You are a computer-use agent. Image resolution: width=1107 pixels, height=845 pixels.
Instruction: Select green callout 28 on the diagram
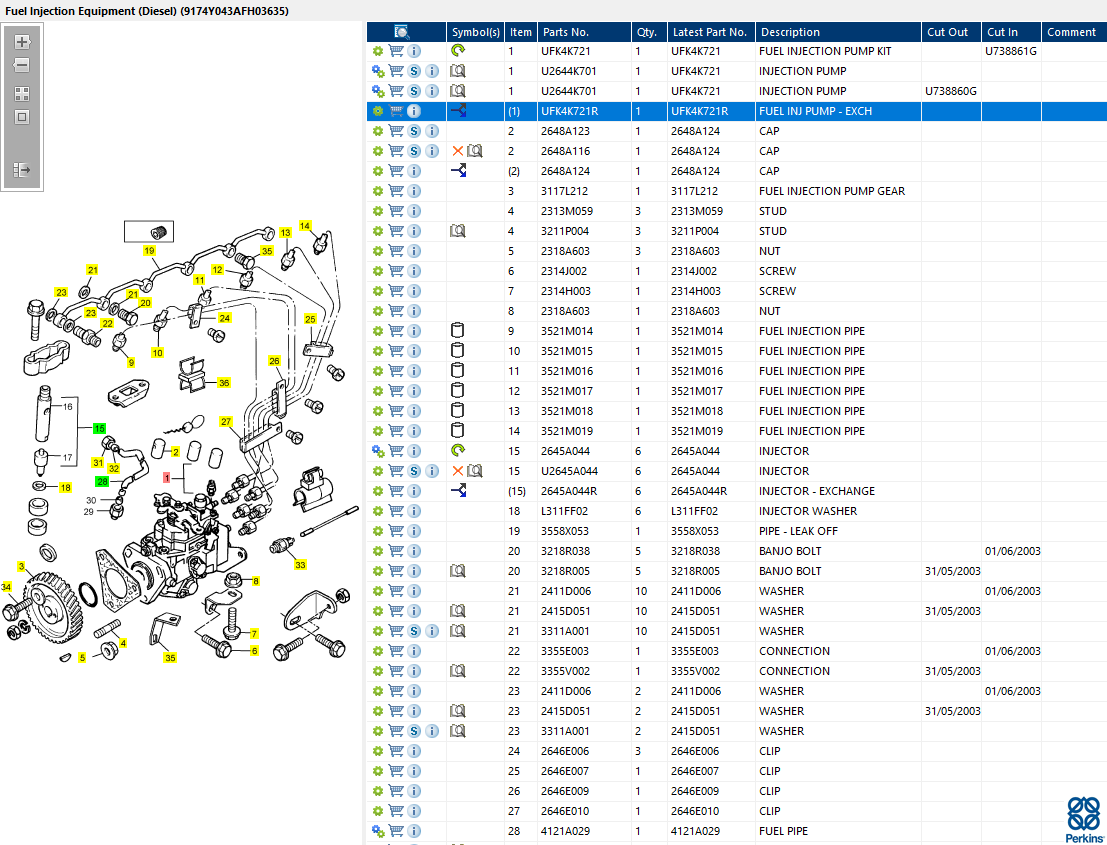[x=102, y=481]
